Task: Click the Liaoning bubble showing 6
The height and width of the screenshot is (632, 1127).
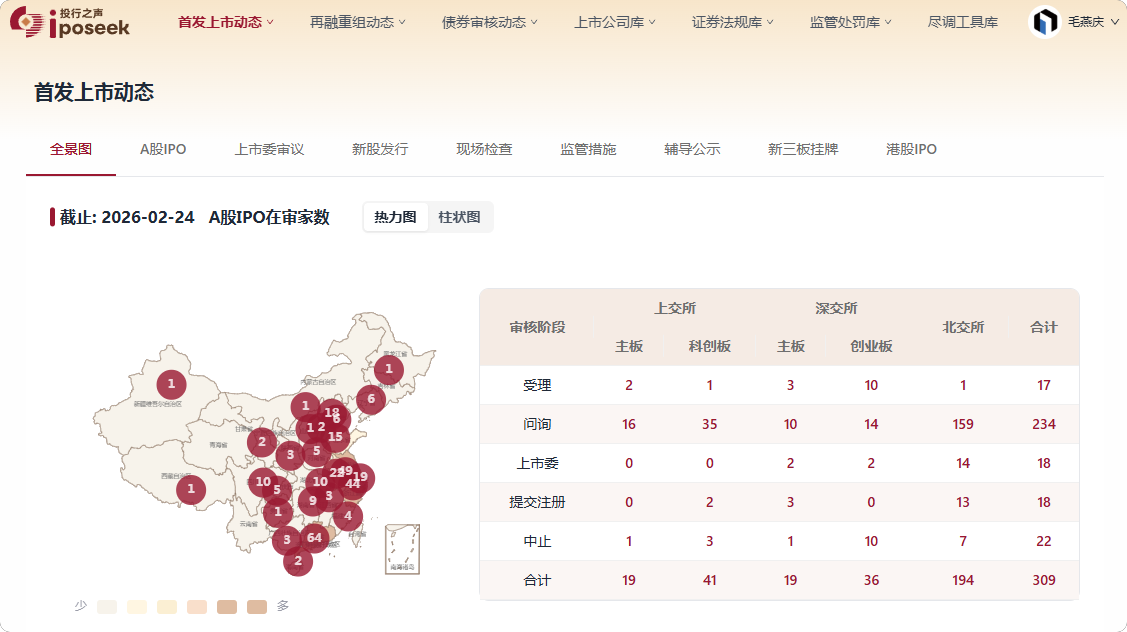Action: click(x=371, y=399)
